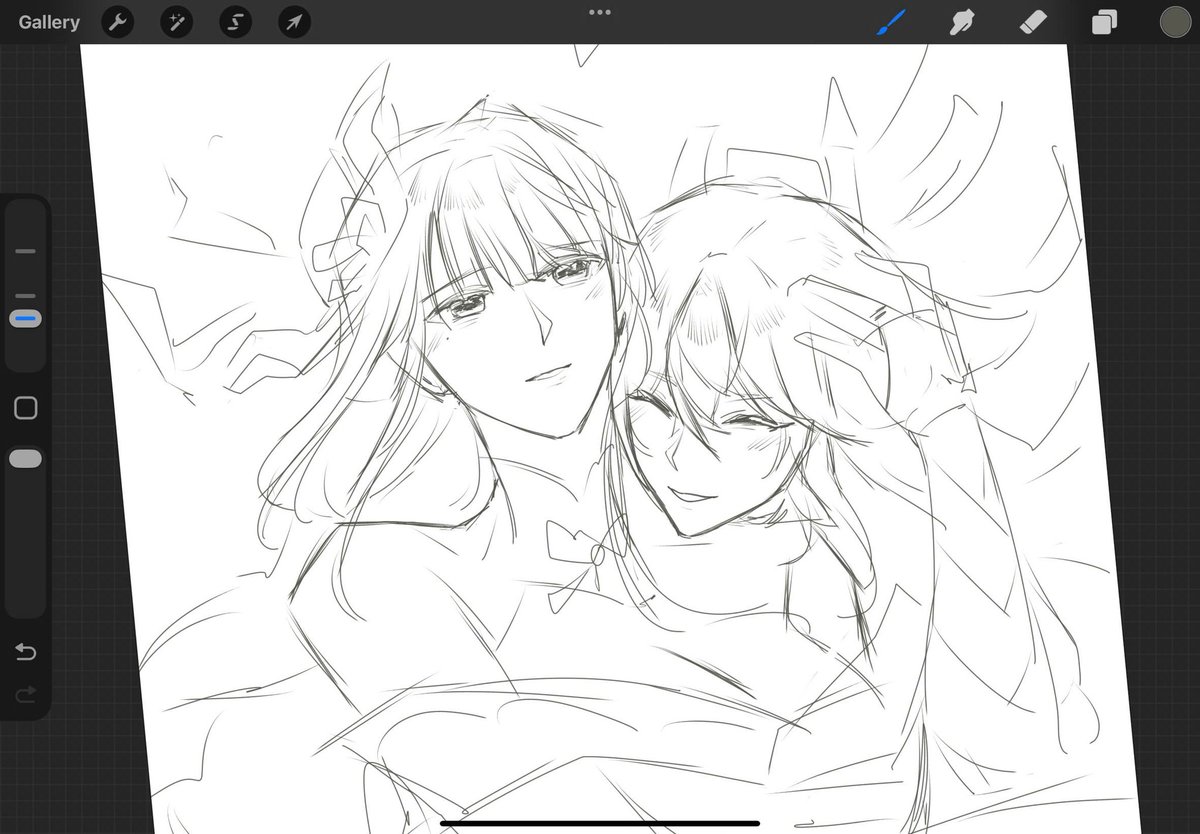
Task: Open the Actions wrench menu
Action: point(118,22)
